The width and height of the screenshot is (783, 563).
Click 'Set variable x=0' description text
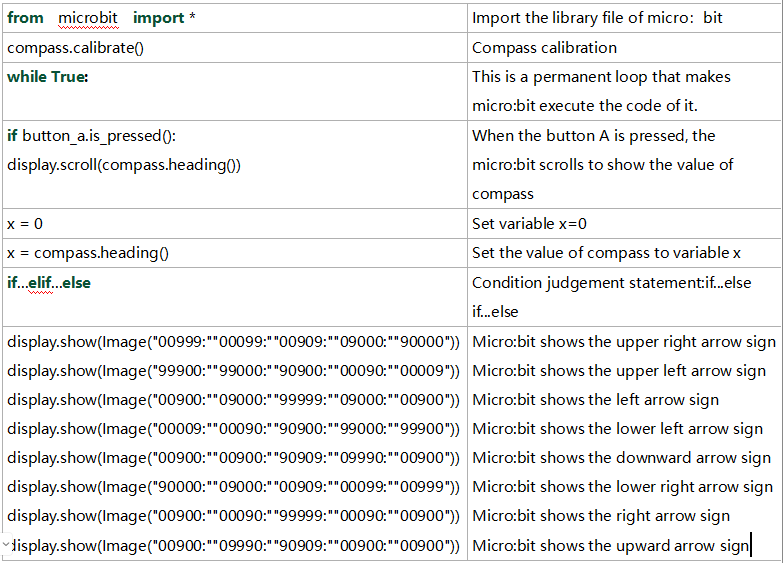pyautogui.click(x=529, y=224)
